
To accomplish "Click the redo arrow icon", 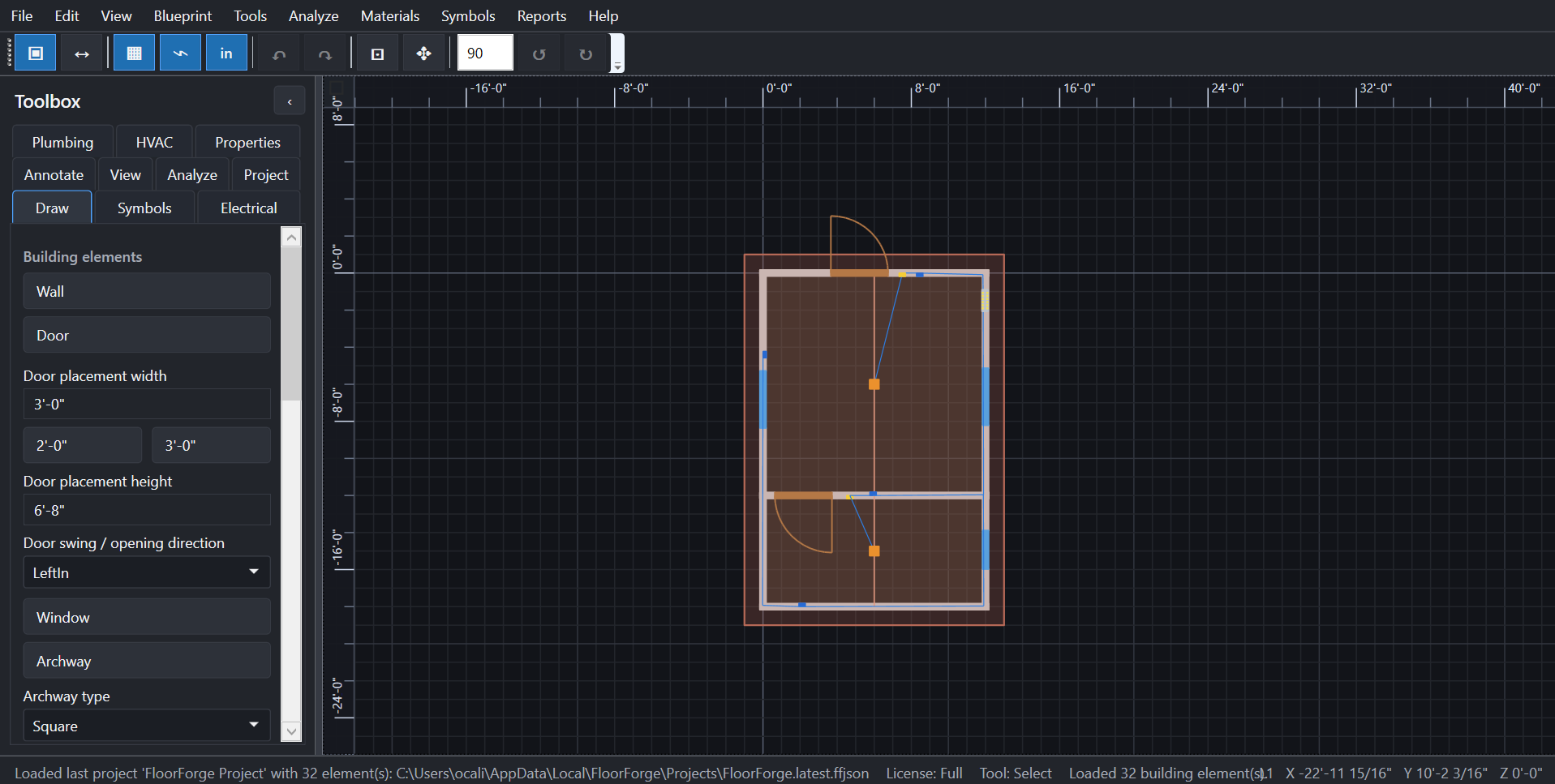I will pyautogui.click(x=324, y=54).
